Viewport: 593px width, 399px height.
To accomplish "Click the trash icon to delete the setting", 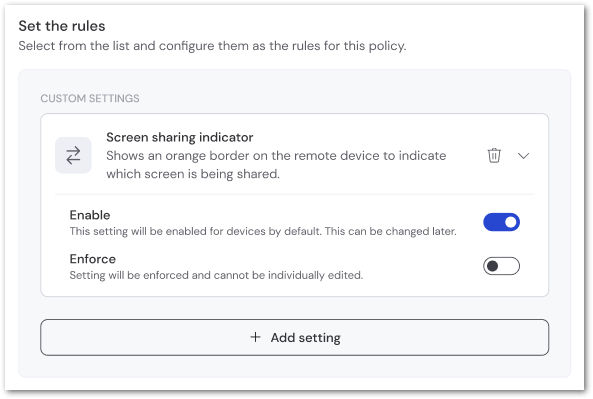I will (494, 155).
